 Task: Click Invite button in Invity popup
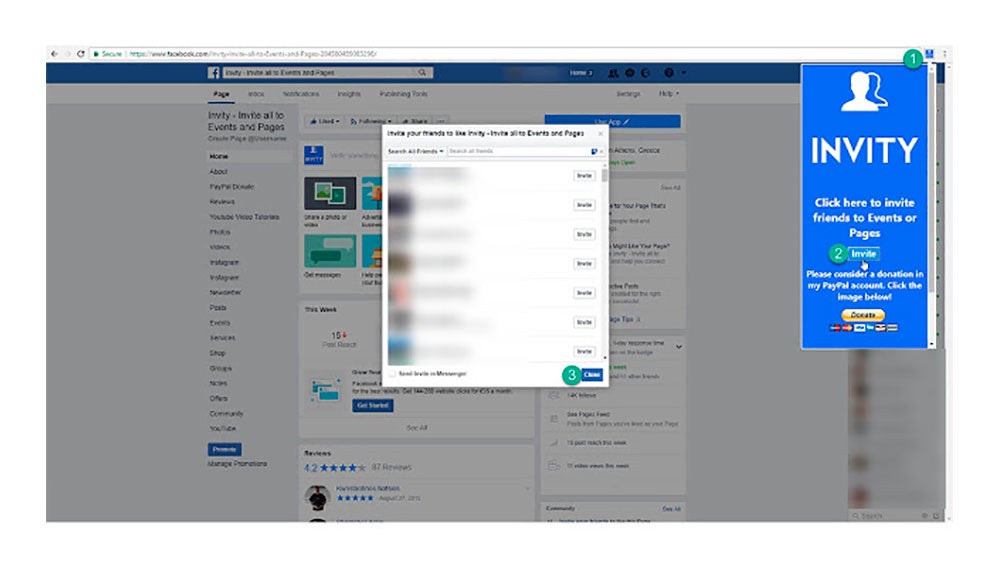pyautogui.click(x=863, y=254)
